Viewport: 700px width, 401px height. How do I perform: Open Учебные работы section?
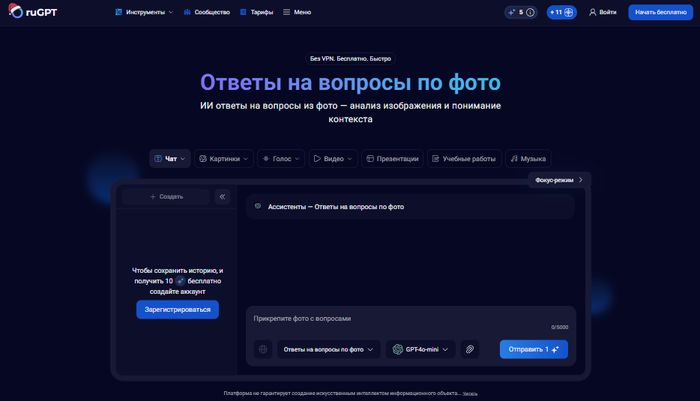tap(463, 158)
